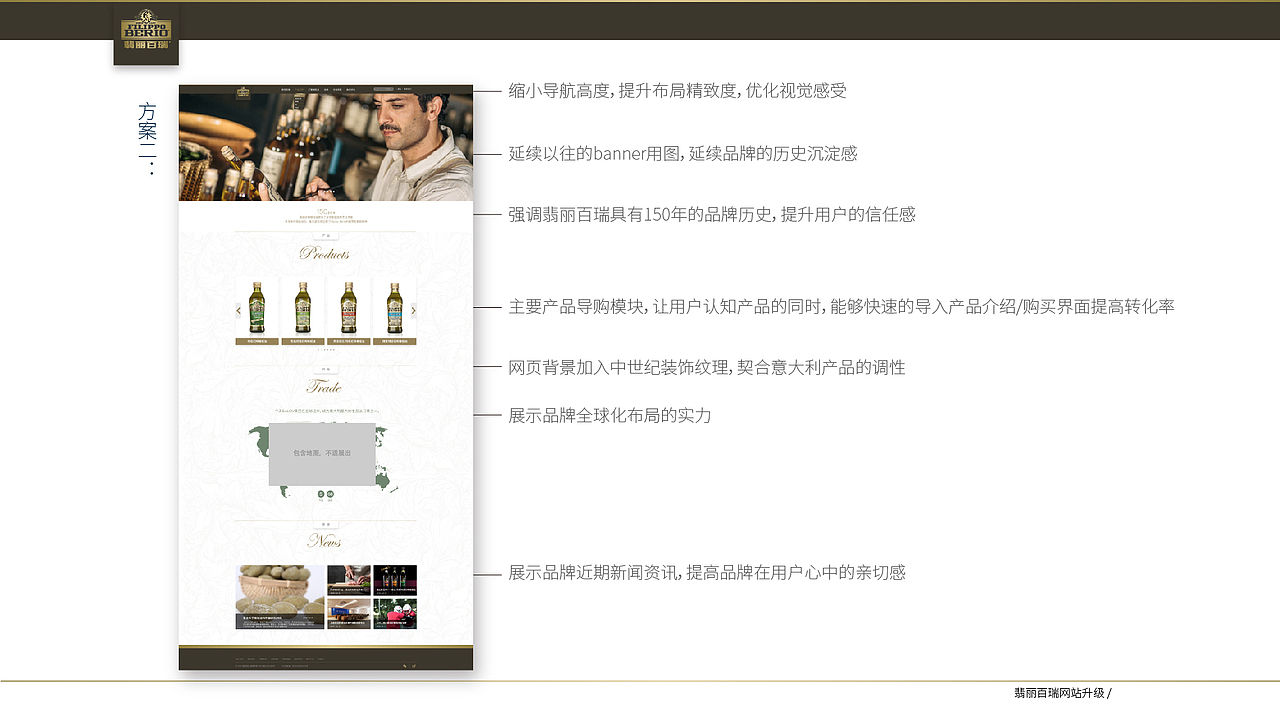Click the footer text '翡丽百瑞网站升级 /'
The width and height of the screenshot is (1280, 720).
pos(1063,693)
